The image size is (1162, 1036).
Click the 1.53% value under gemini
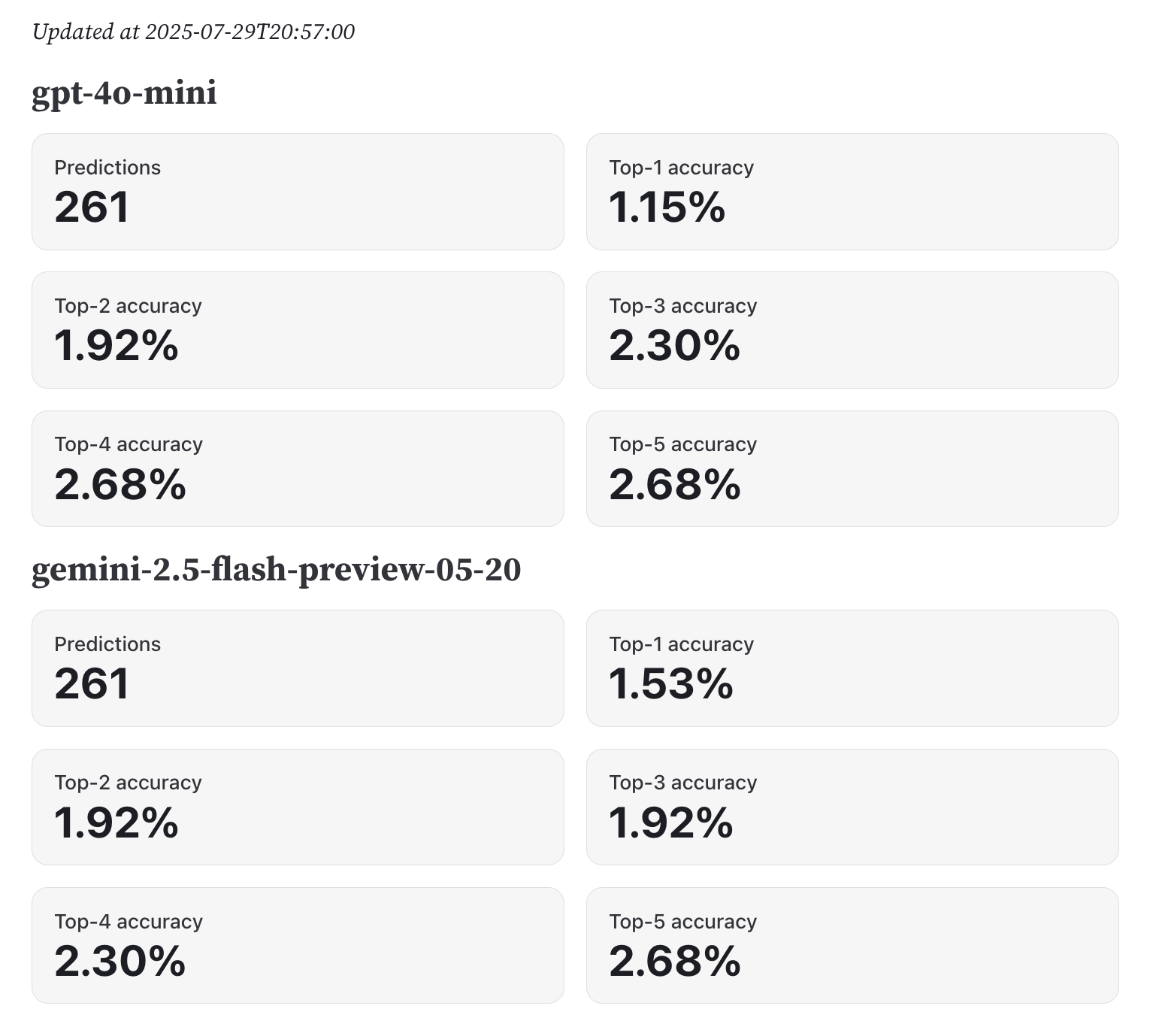tap(670, 683)
